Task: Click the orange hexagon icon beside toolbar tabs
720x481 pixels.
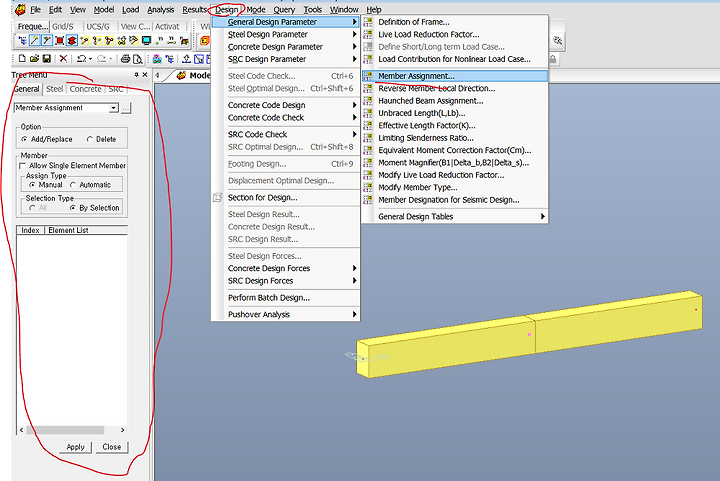Action: coord(205,41)
